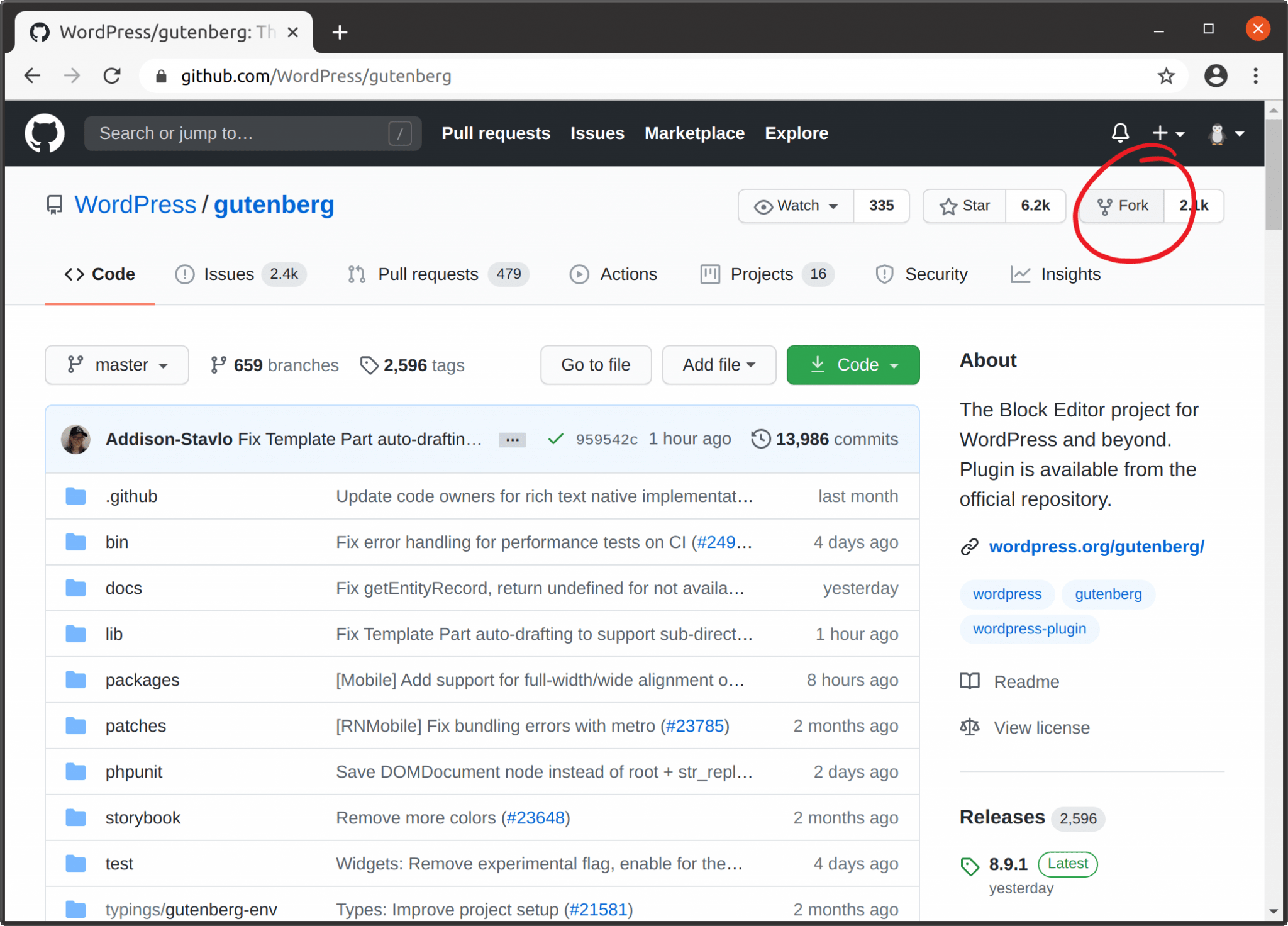
Task: Open GitHub home via the octocat logo
Action: point(44,133)
